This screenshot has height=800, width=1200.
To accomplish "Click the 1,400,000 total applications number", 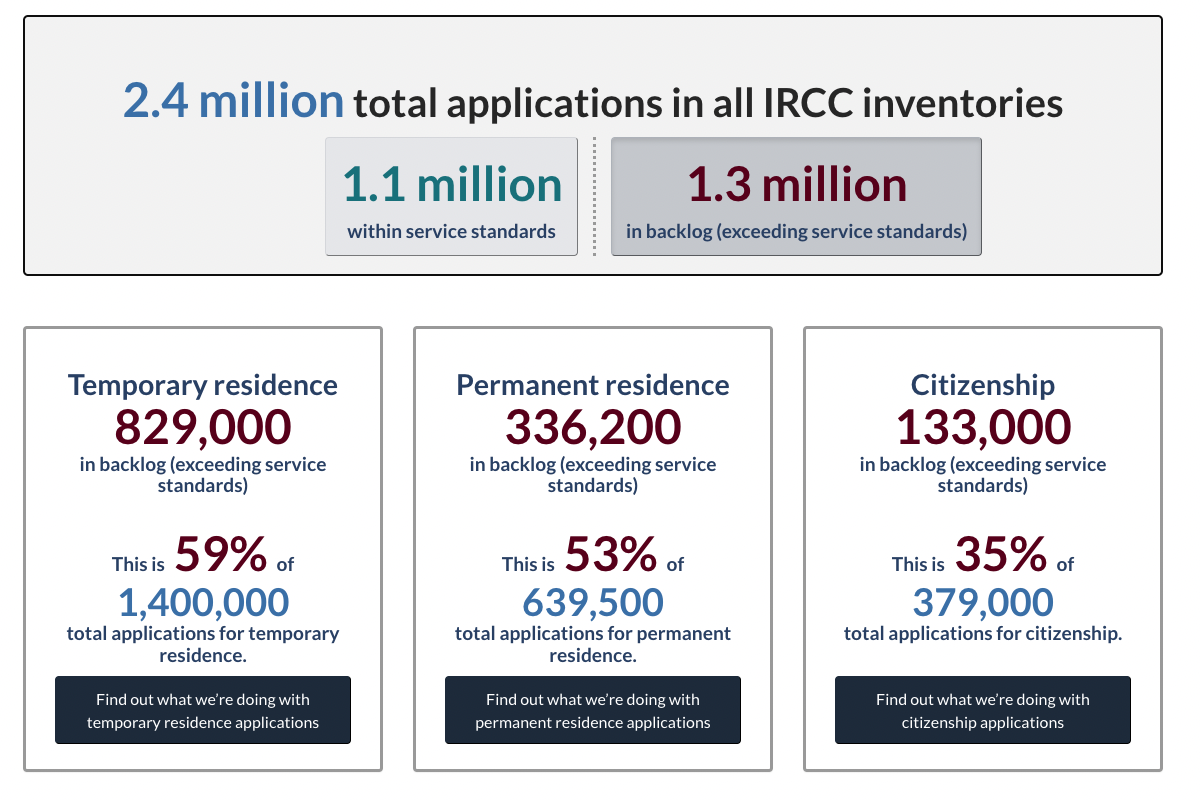I will 203,603.
